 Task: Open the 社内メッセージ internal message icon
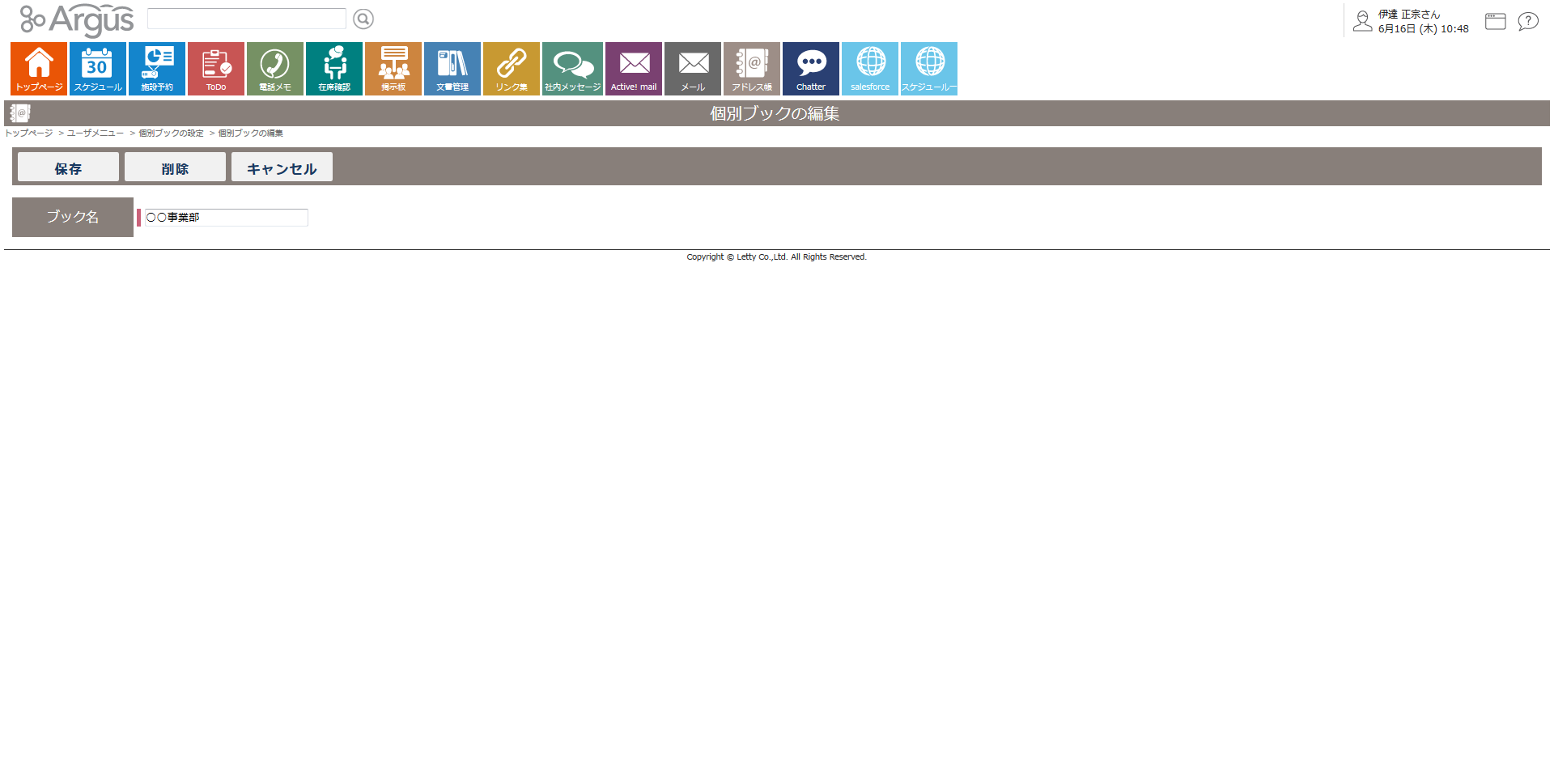[572, 69]
